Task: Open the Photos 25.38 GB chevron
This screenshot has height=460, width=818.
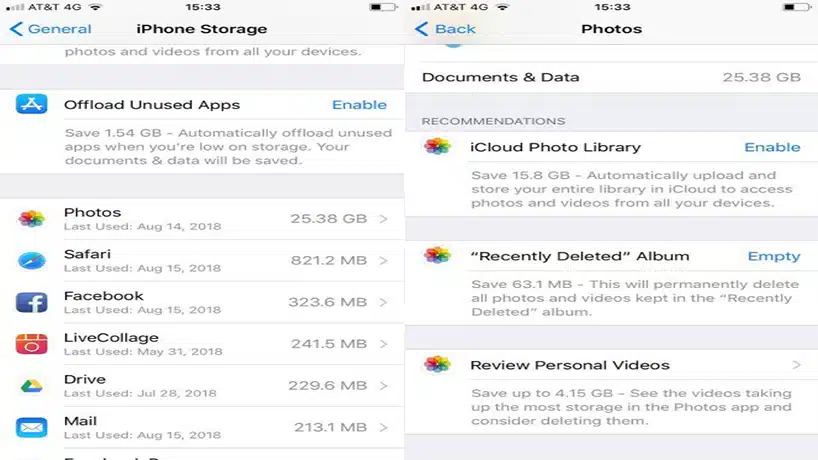Action: click(x=384, y=219)
